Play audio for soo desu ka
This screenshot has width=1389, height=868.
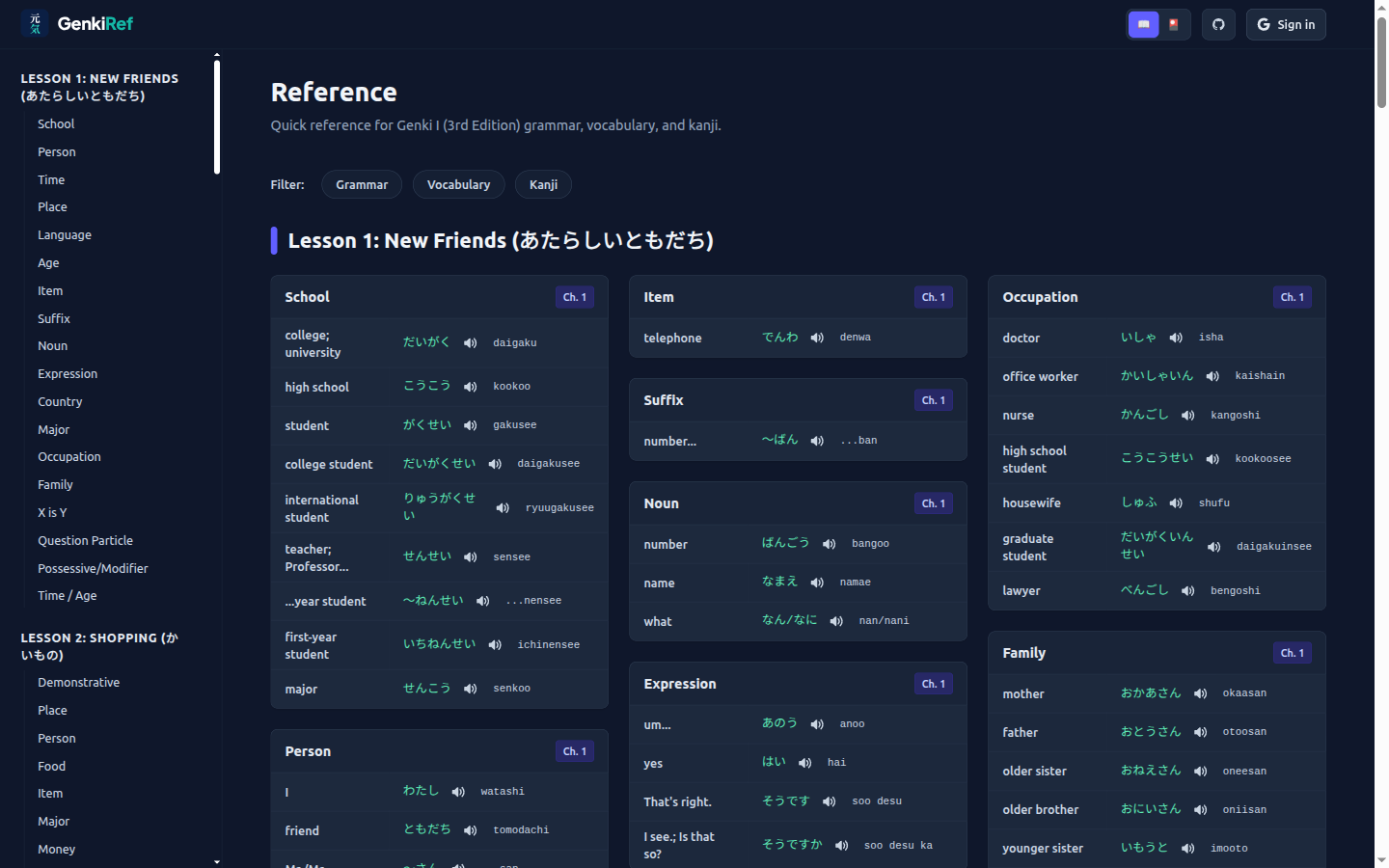point(842,846)
